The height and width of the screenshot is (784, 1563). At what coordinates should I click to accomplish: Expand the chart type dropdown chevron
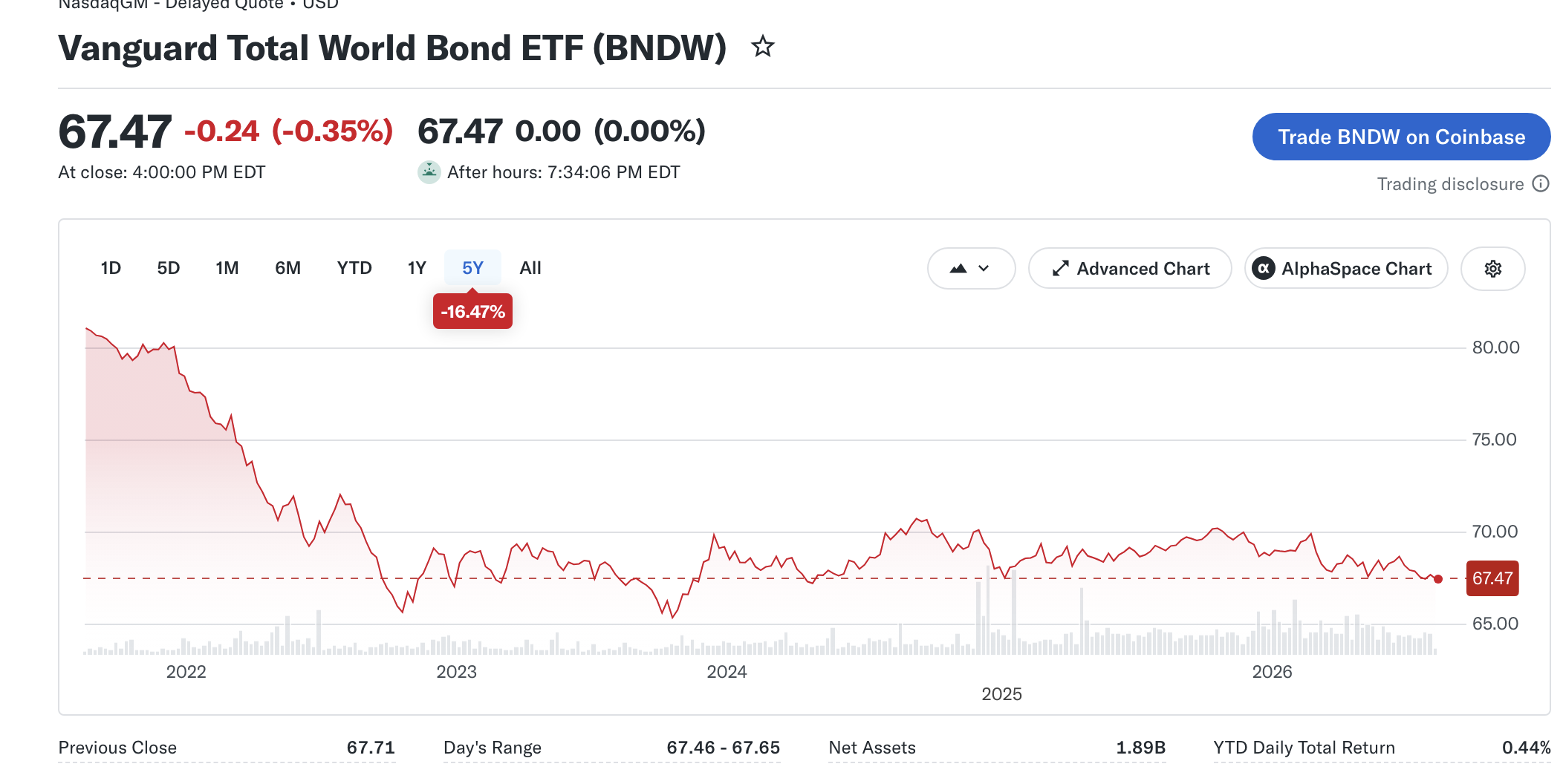[x=984, y=269]
